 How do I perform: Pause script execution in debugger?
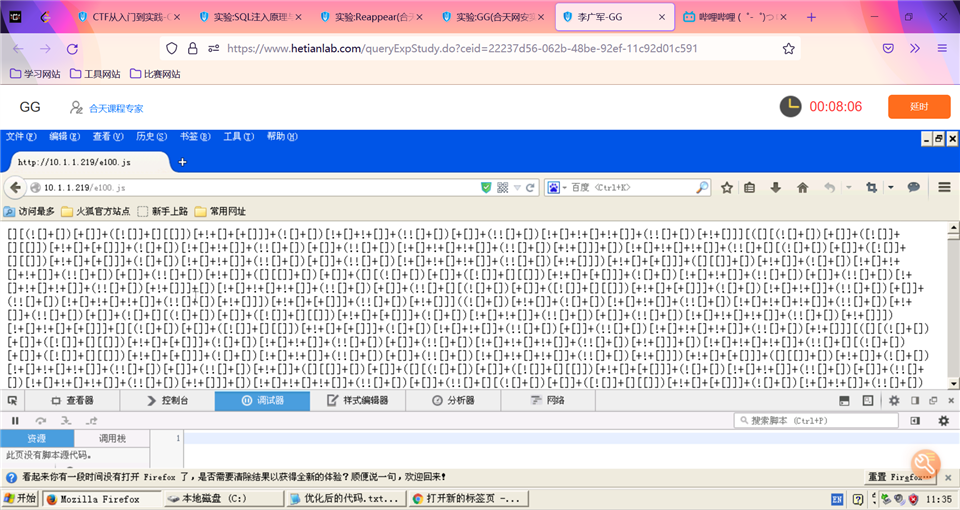coord(15,421)
